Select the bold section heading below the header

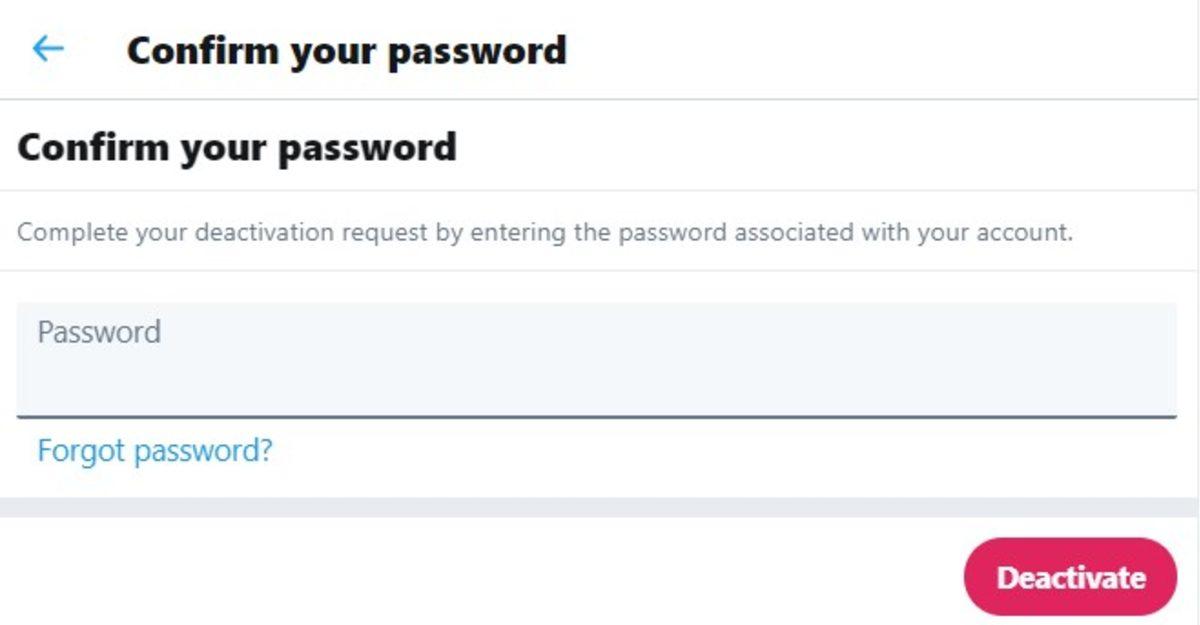pos(237,147)
